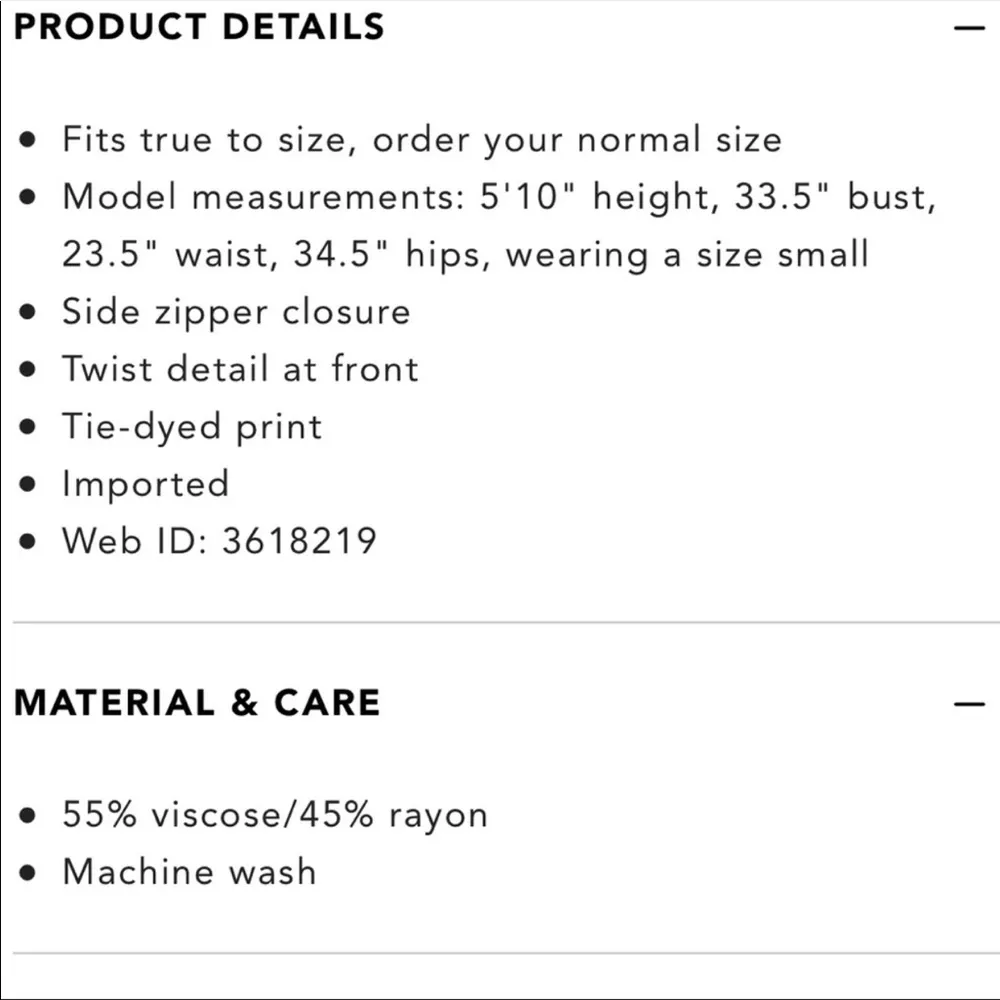Click the MATERIAL & CARE heading
This screenshot has width=1000, height=1000.
click(x=197, y=703)
